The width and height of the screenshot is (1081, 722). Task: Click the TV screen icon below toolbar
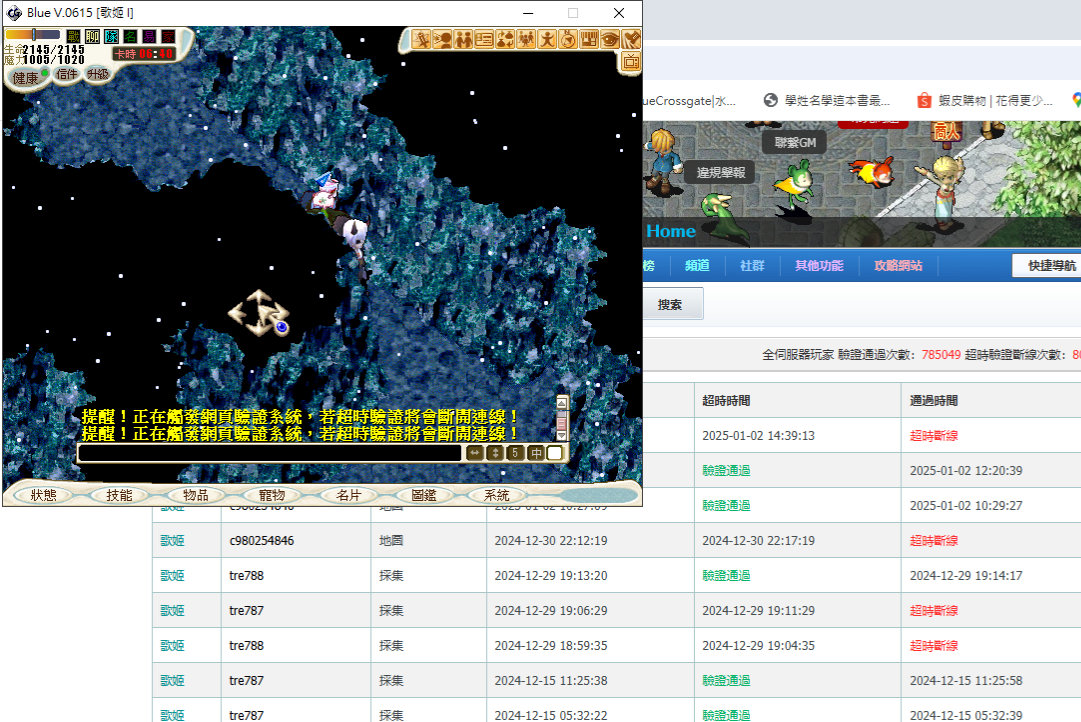click(630, 63)
